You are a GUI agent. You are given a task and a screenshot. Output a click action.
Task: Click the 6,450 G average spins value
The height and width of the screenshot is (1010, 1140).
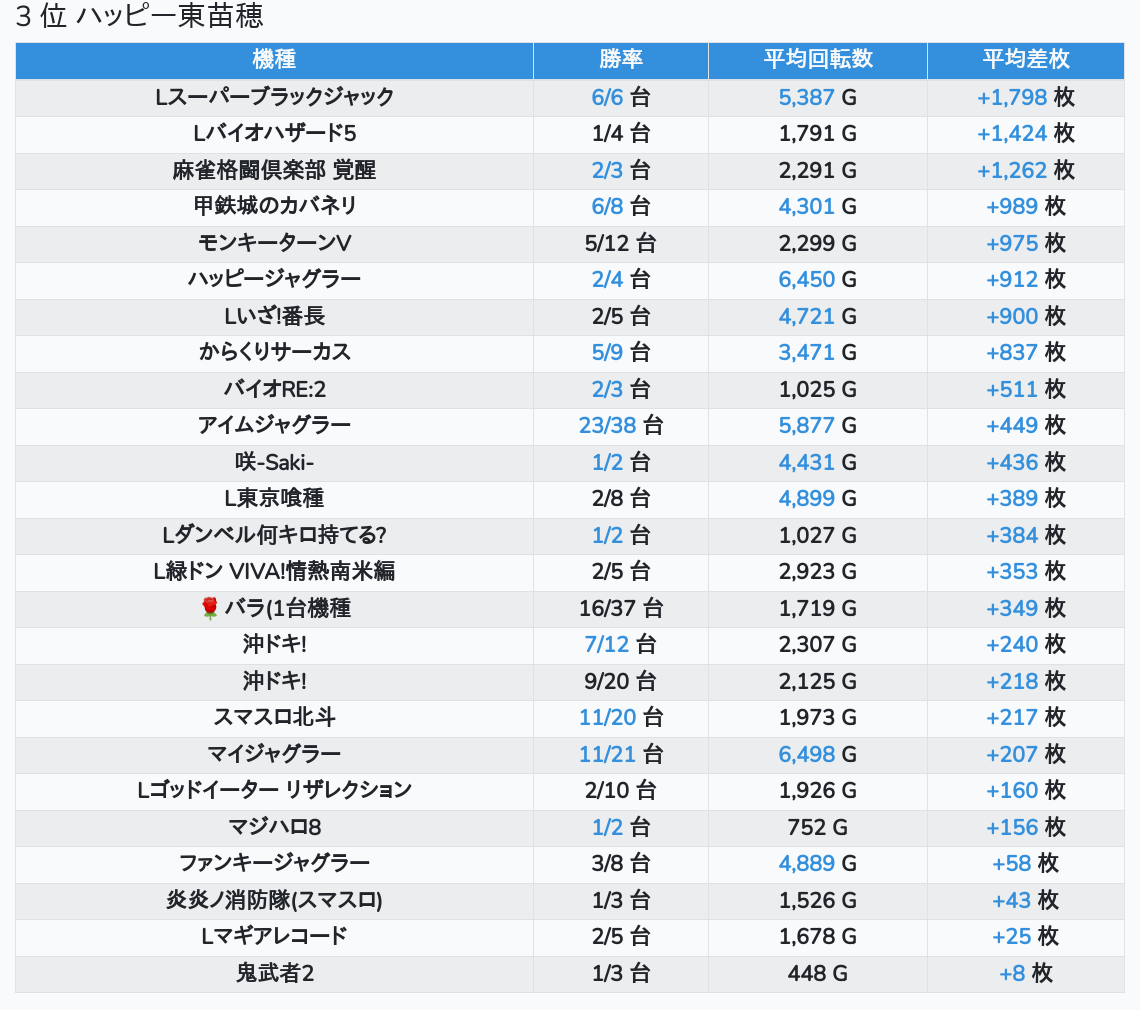tap(818, 279)
